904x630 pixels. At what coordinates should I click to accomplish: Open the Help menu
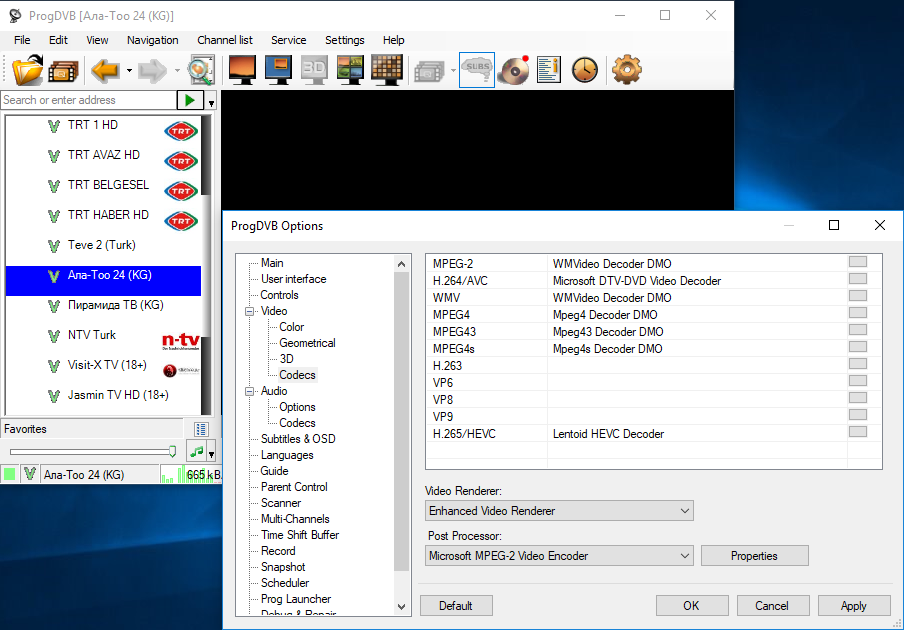[x=393, y=40]
